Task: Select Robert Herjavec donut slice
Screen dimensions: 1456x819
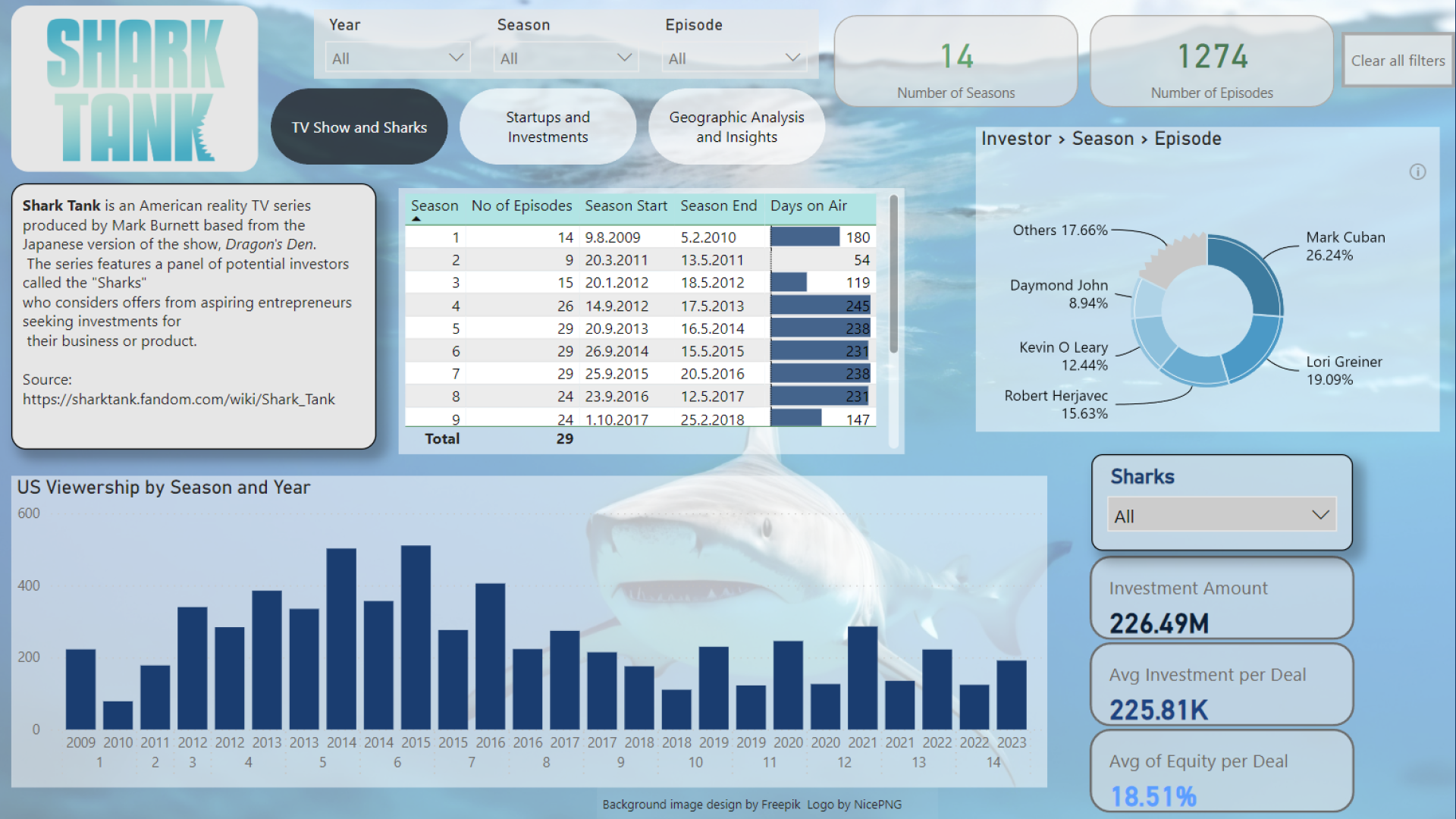Action: coord(1194,368)
